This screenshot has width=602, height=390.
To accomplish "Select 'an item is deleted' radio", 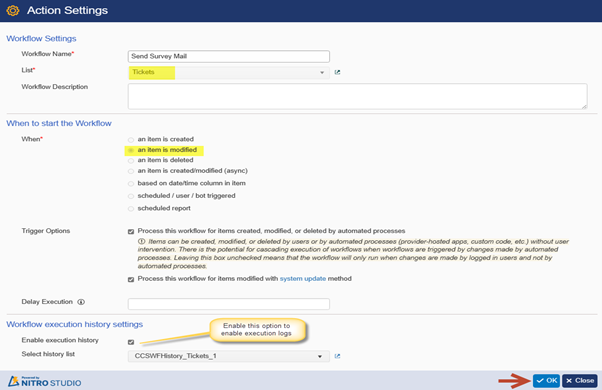I will pyautogui.click(x=131, y=160).
